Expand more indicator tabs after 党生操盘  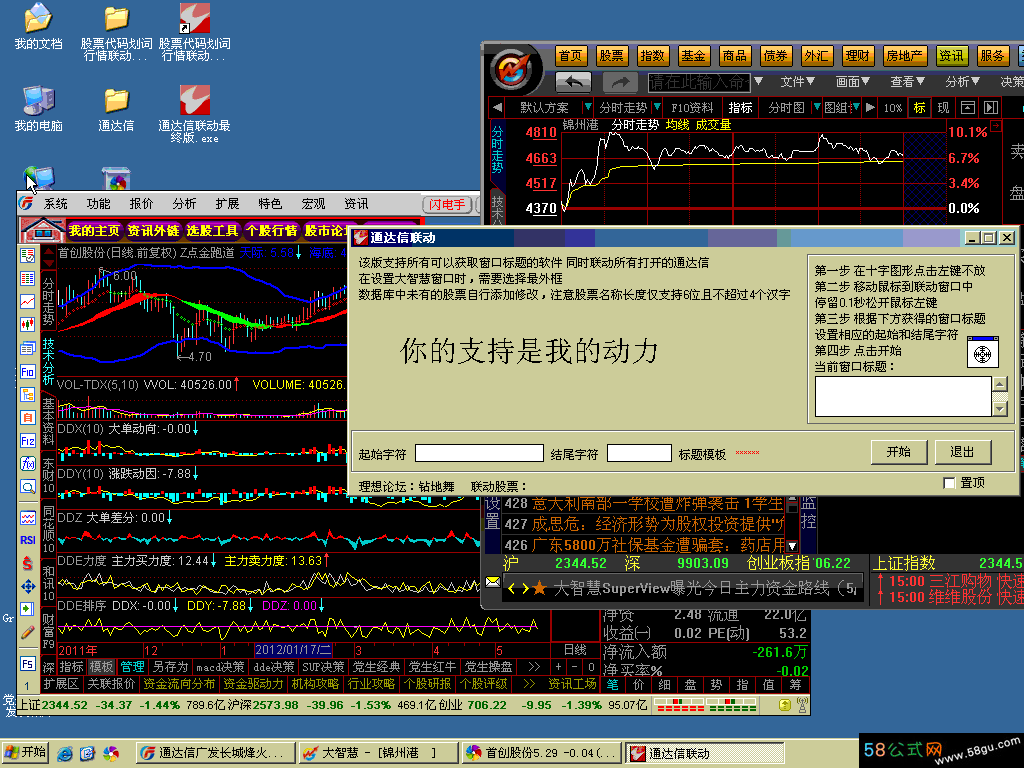[x=534, y=667]
